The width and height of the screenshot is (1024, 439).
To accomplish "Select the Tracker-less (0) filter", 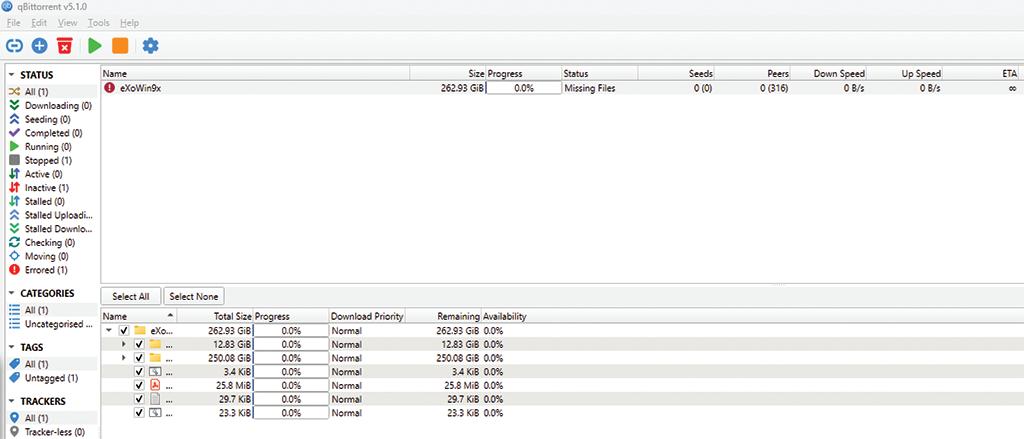I will (x=52, y=432).
